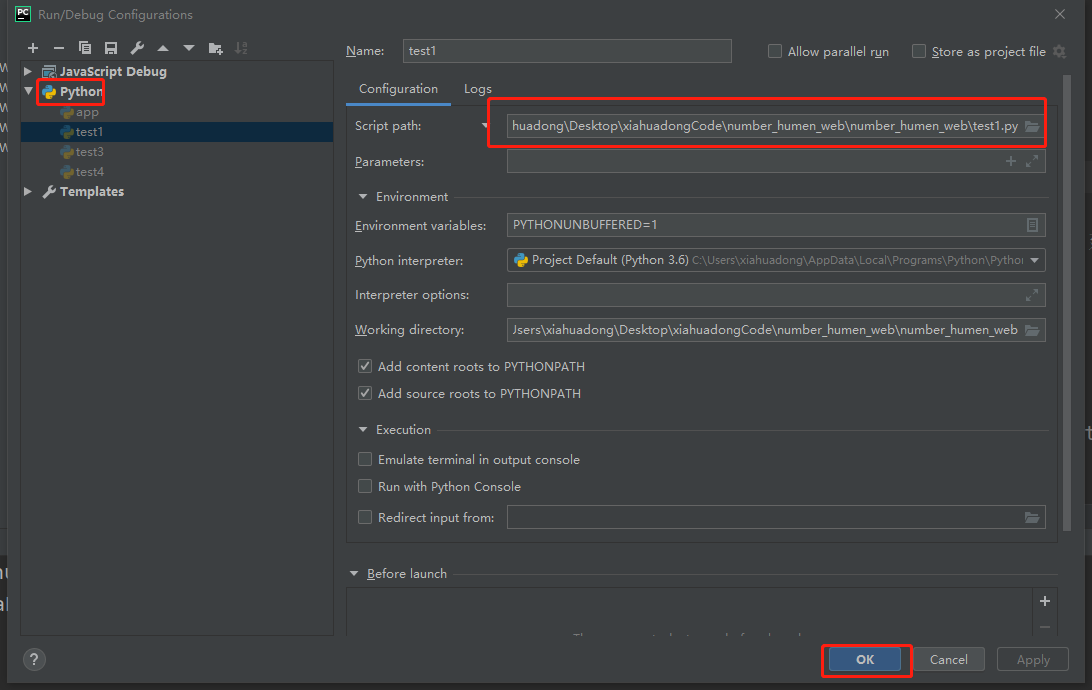Sort configurations alphabetically
The width and height of the screenshot is (1092, 690).
coord(241,48)
